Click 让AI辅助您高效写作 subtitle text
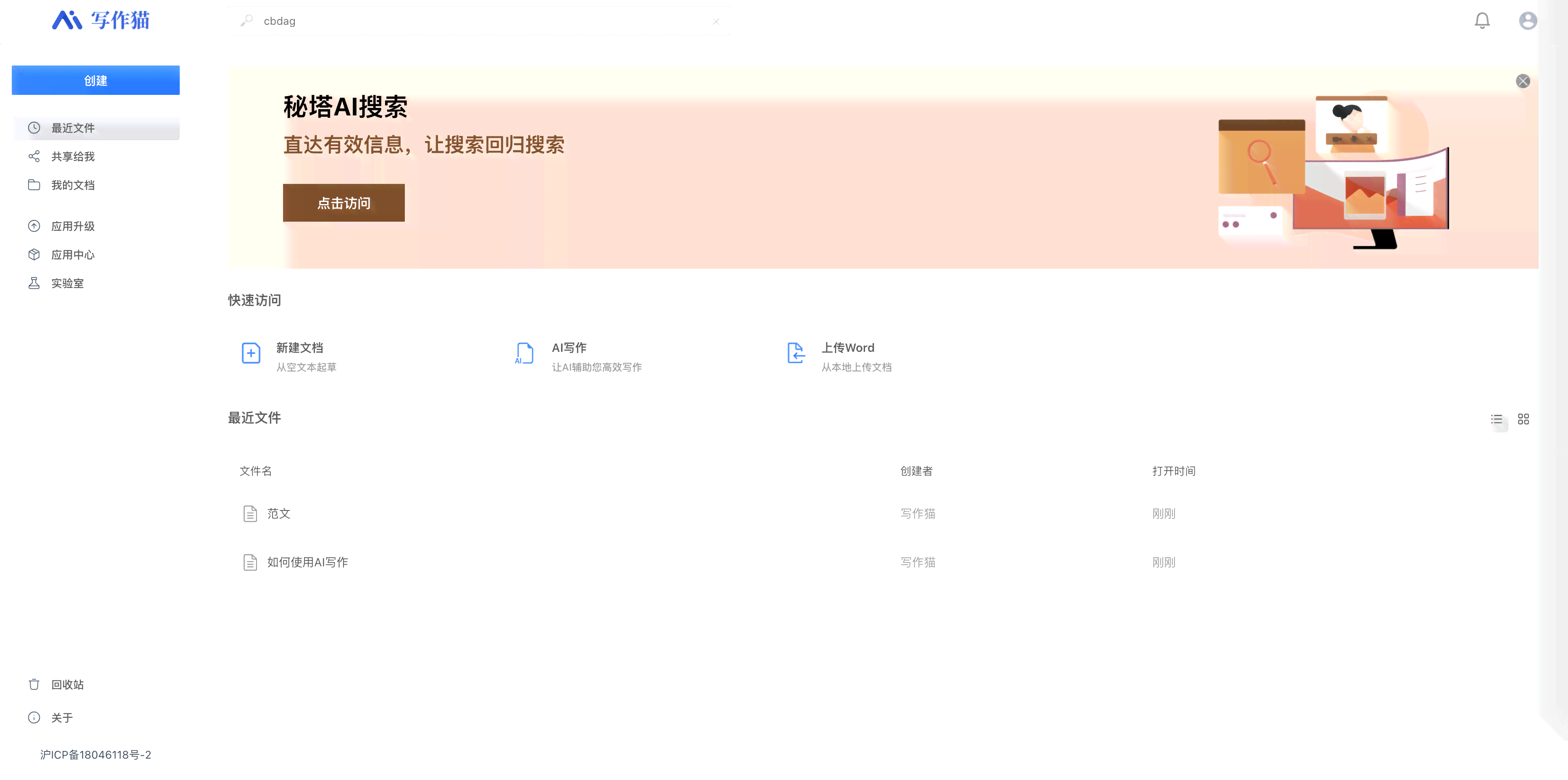 (597, 367)
